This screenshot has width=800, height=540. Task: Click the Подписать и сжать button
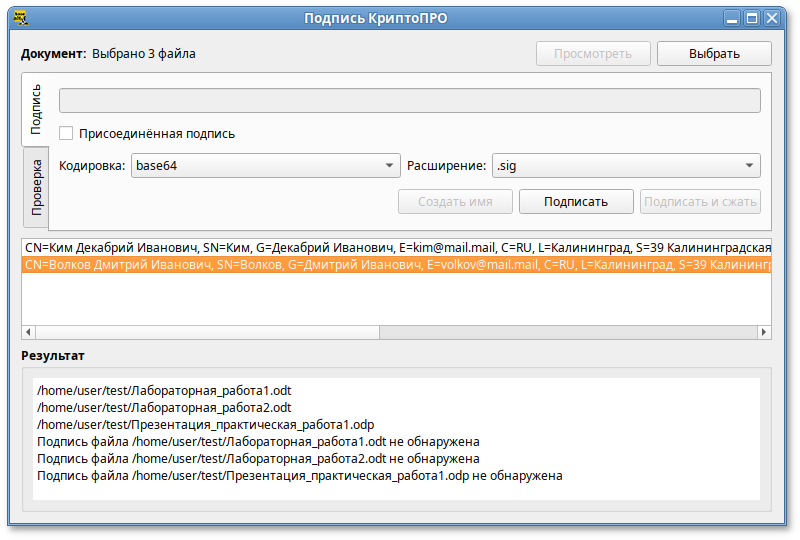pos(700,201)
